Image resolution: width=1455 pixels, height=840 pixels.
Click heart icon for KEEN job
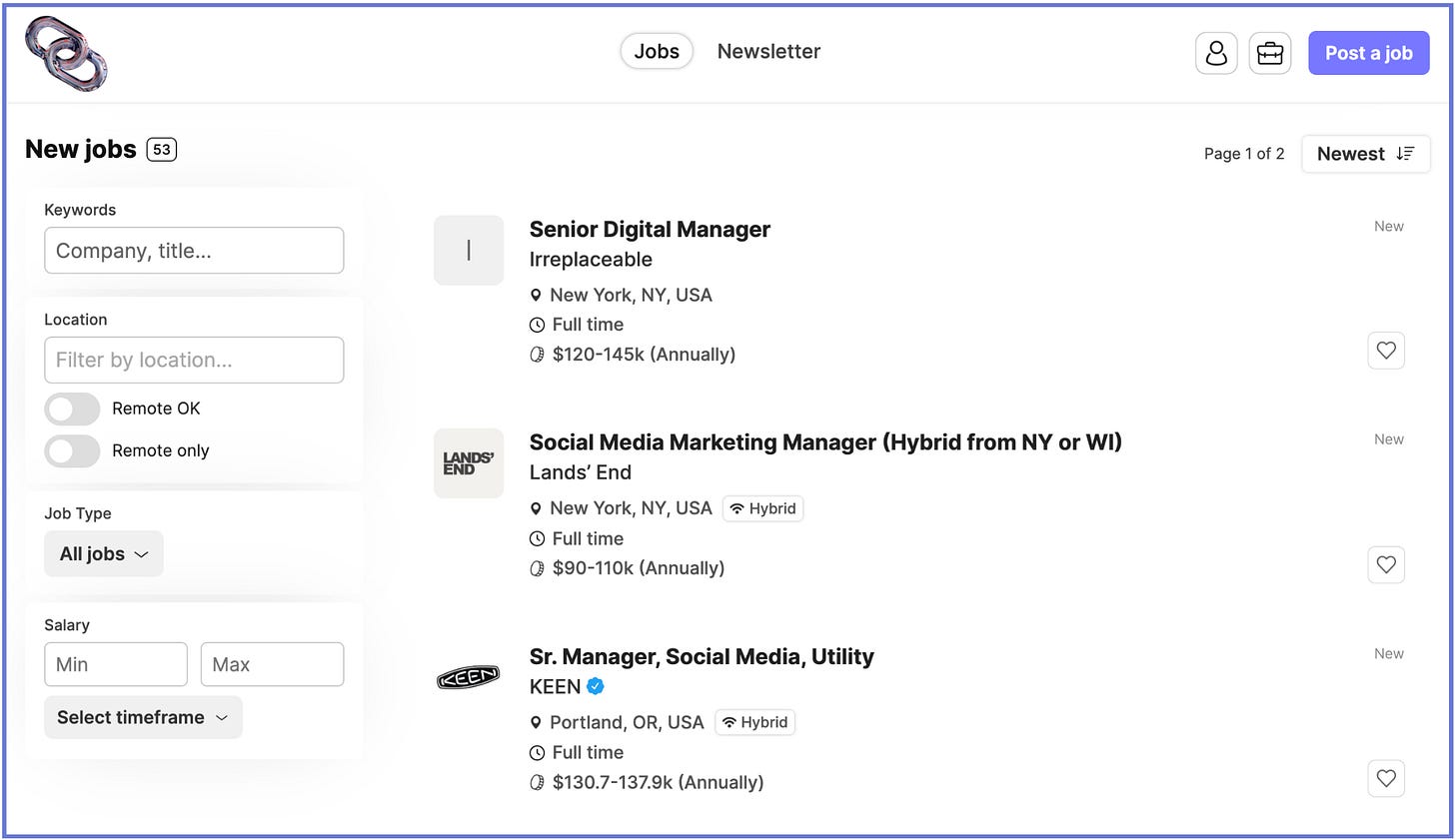(1386, 779)
